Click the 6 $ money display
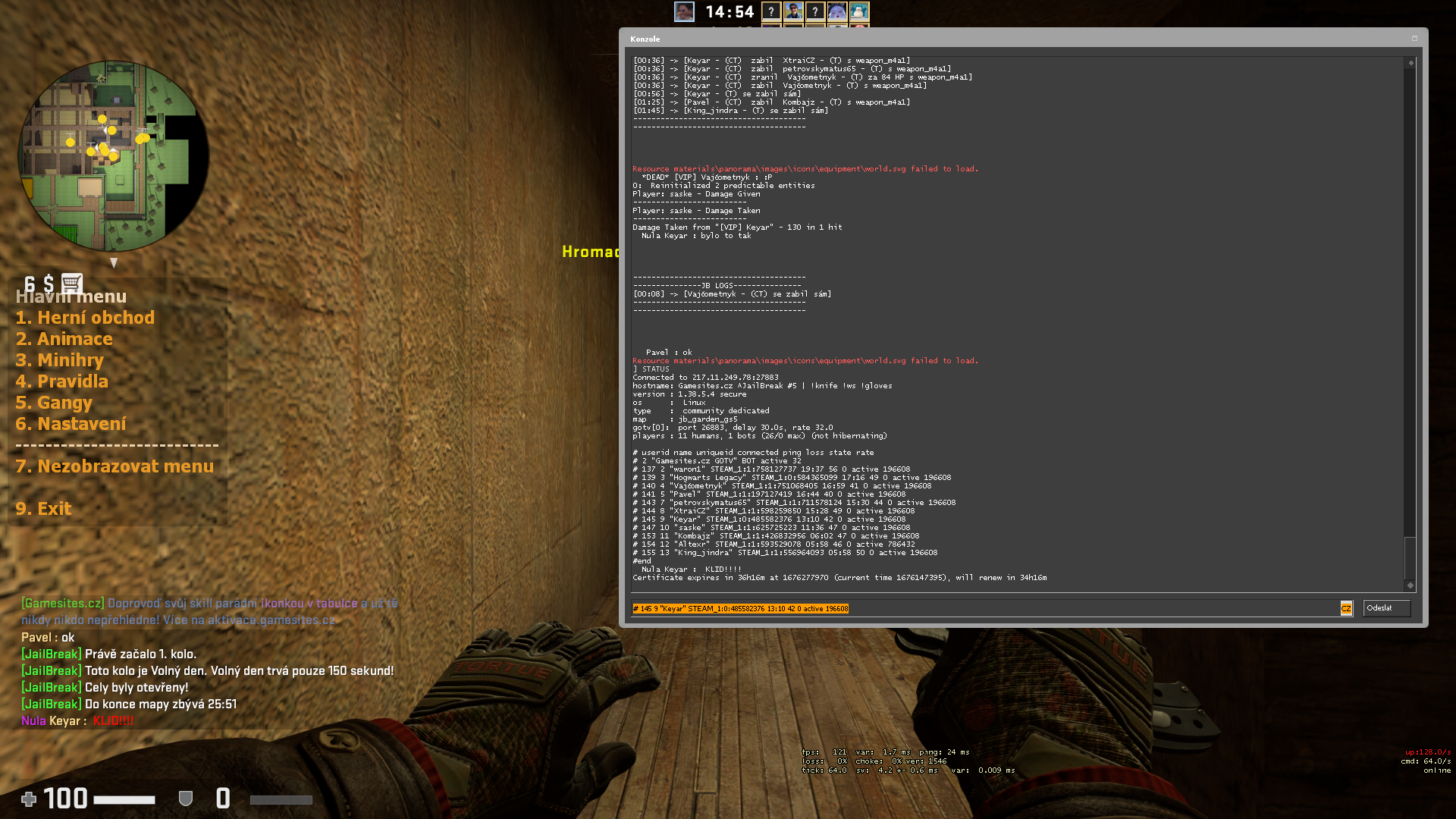The height and width of the screenshot is (819, 1456). point(39,284)
